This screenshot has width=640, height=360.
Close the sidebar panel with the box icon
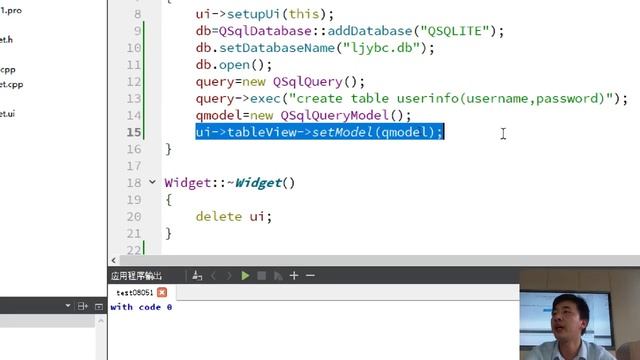point(99,306)
